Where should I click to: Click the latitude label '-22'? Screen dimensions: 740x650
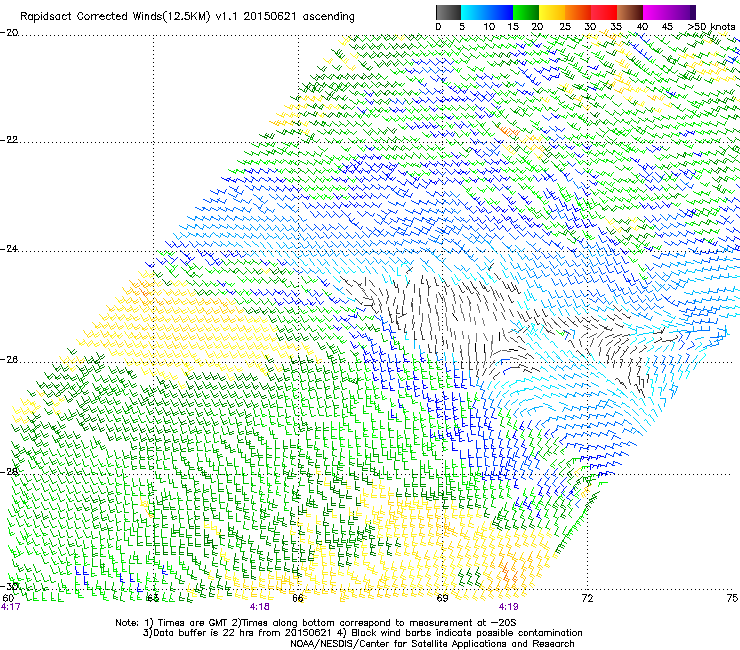click(x=9, y=139)
